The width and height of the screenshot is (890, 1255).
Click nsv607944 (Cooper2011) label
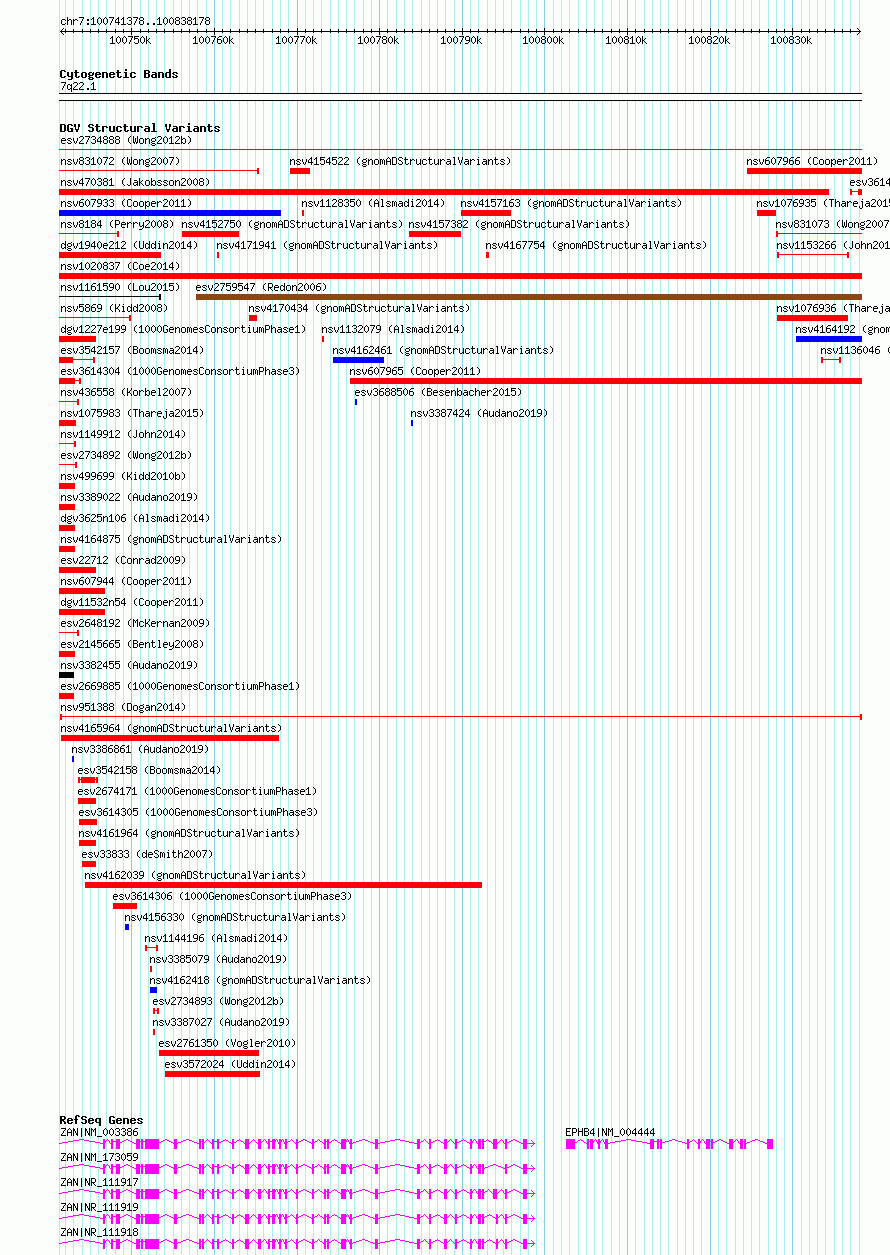126,582
